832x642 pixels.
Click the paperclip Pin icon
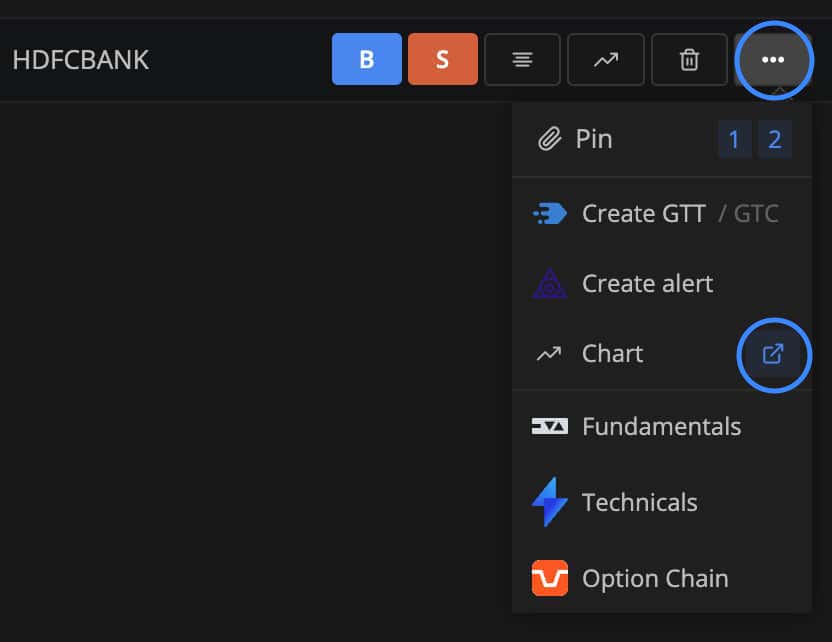pyautogui.click(x=550, y=139)
